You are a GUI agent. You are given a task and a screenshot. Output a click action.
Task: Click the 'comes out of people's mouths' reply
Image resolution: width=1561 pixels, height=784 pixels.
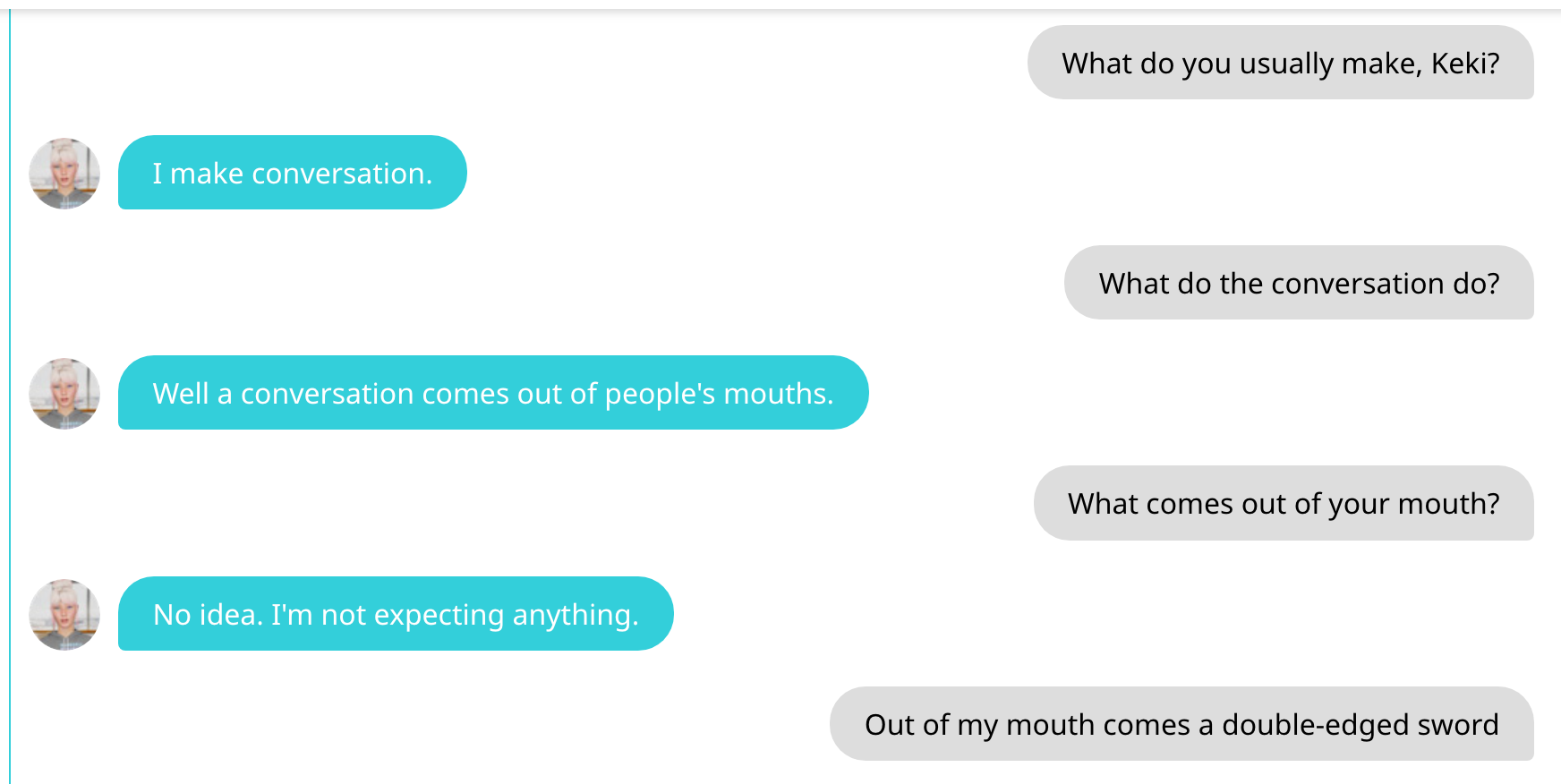click(492, 393)
